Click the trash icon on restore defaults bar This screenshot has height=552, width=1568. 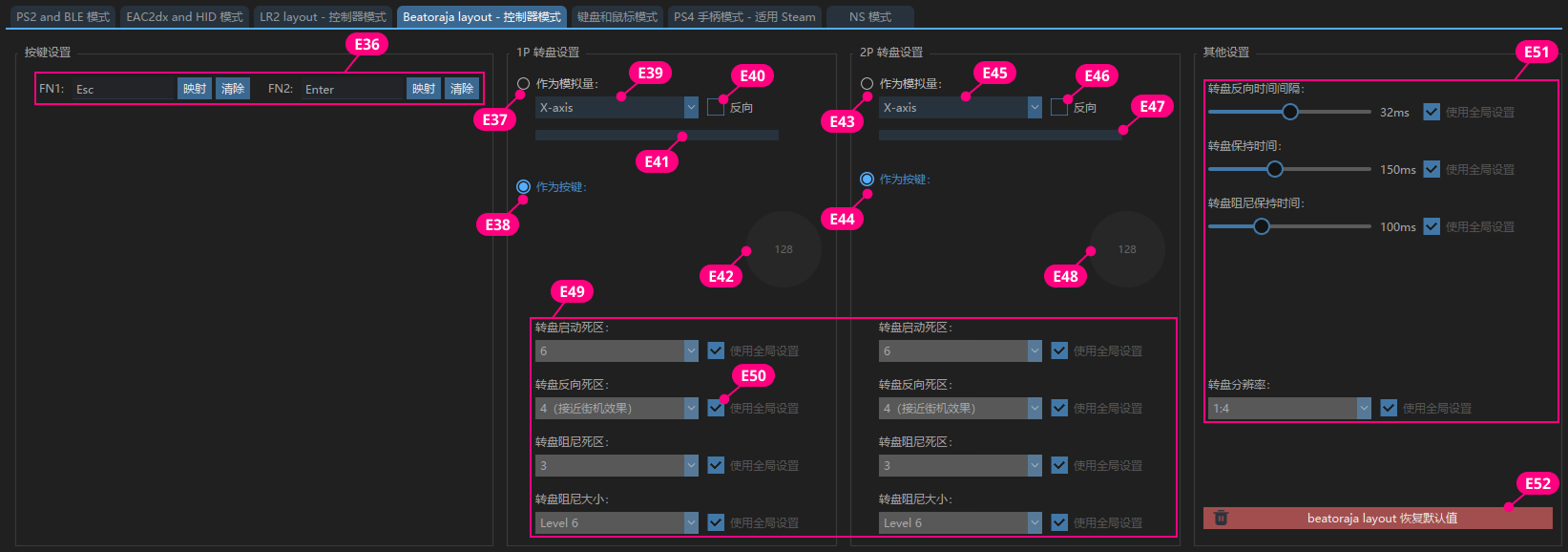1221,518
